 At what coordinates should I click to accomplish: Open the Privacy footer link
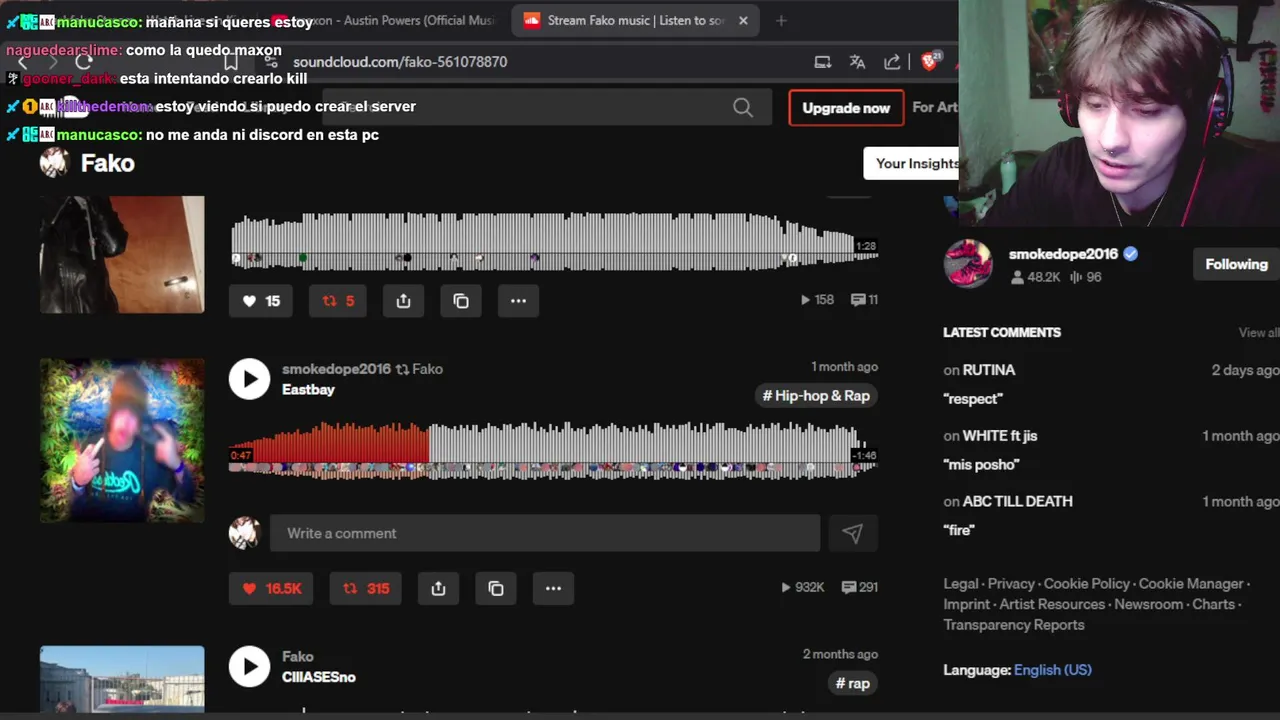pyautogui.click(x=1011, y=584)
